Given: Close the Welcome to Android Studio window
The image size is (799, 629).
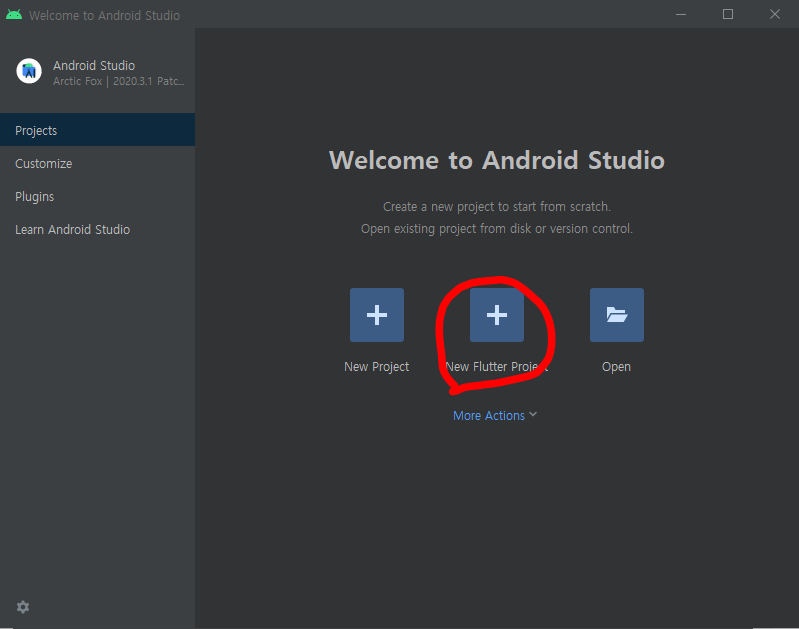Looking at the screenshot, I should (775, 14).
